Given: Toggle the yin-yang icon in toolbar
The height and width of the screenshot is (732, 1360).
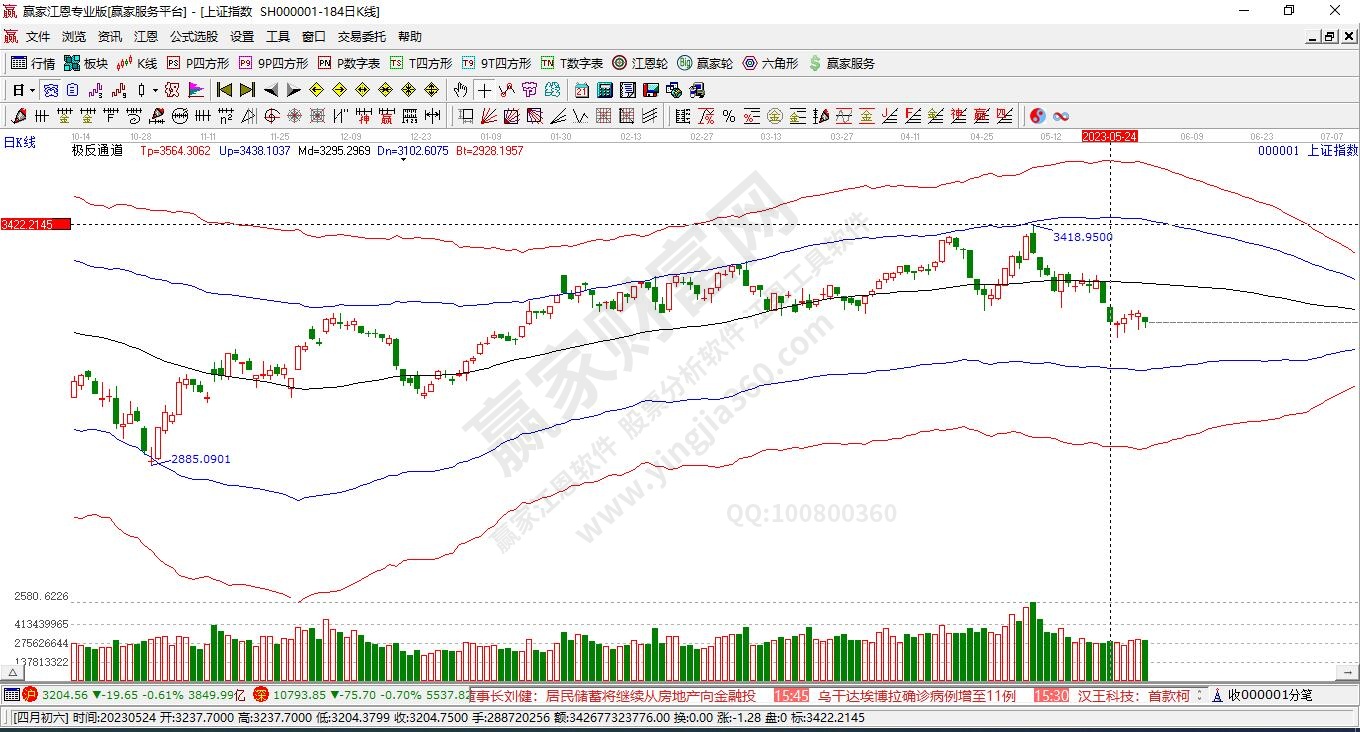Looking at the screenshot, I should click(1038, 116).
